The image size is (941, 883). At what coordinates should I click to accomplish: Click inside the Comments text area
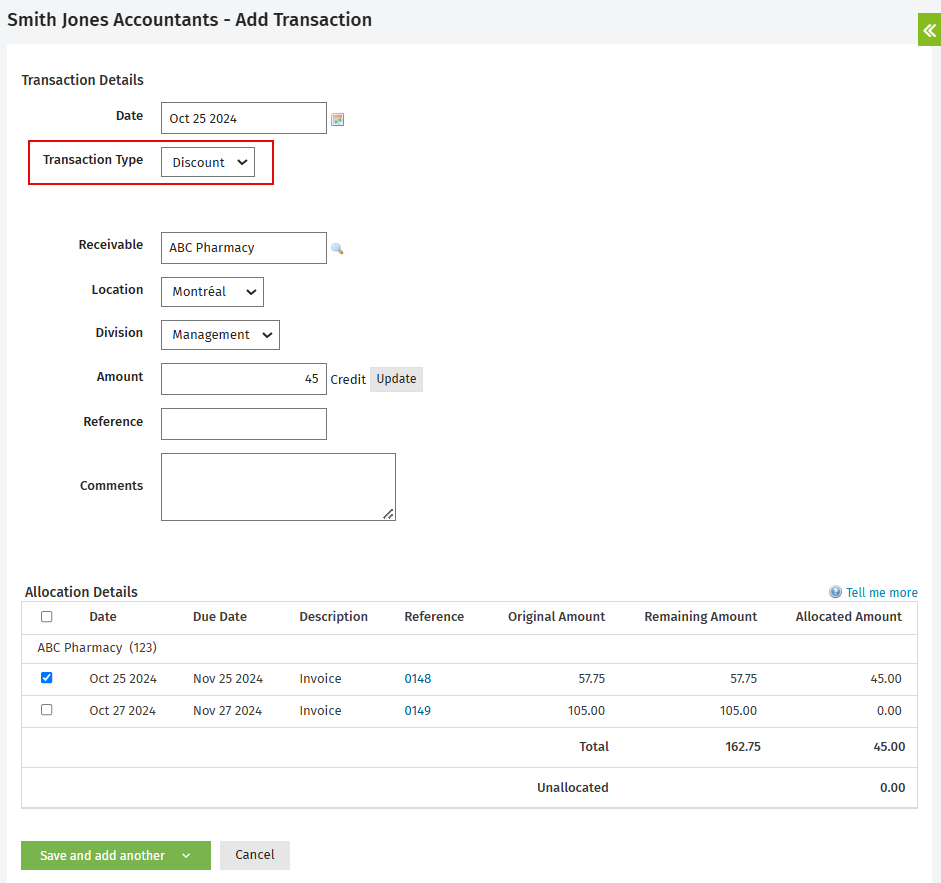[278, 487]
